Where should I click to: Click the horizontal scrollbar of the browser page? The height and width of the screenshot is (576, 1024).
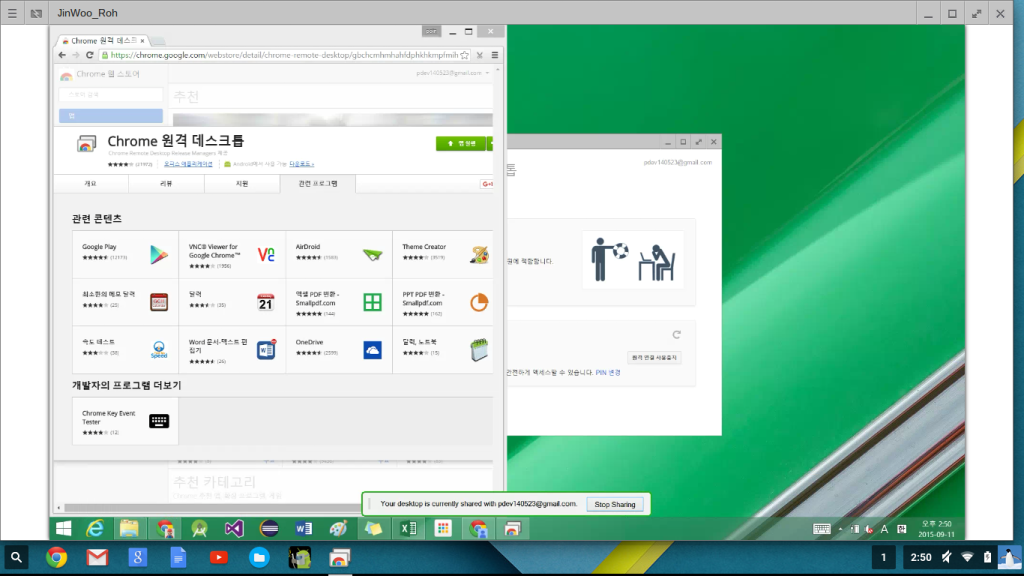click(212, 507)
